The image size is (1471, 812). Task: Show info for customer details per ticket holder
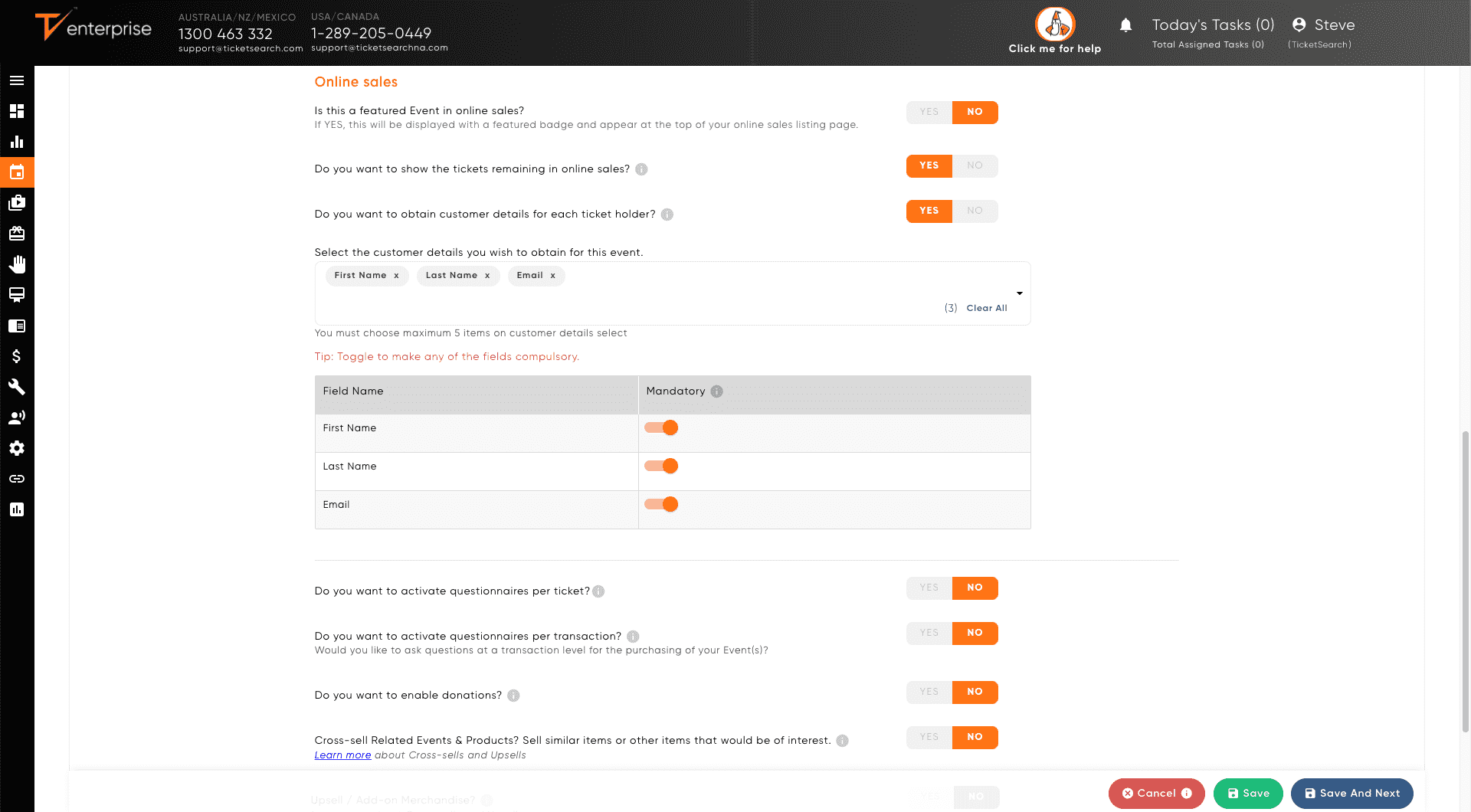click(x=667, y=214)
